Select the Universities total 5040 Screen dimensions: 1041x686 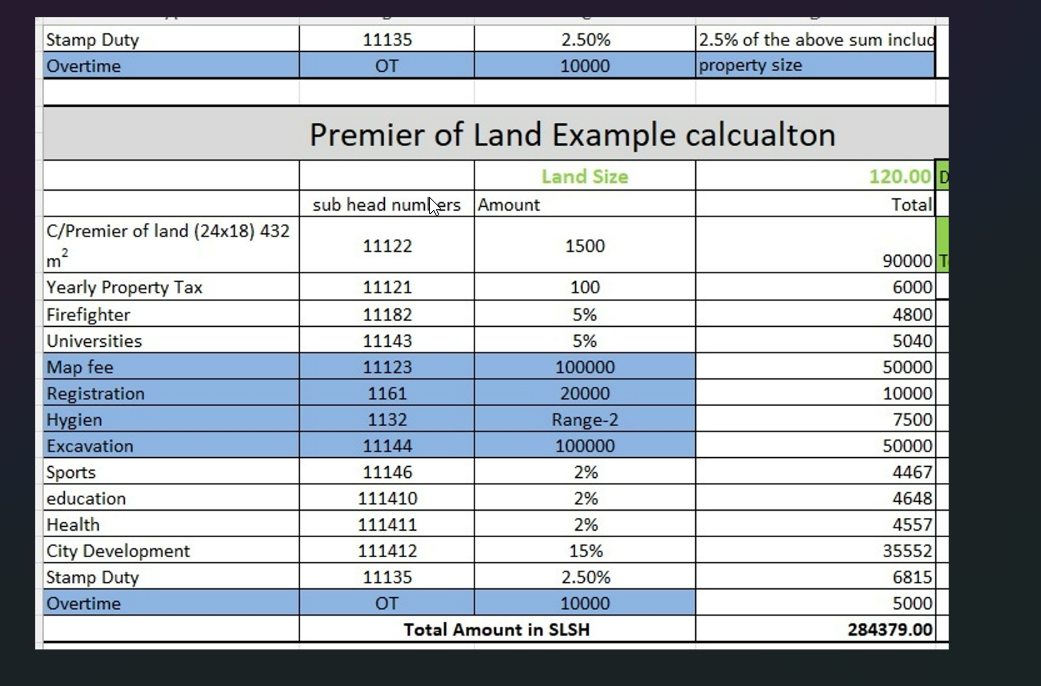[x=815, y=340]
